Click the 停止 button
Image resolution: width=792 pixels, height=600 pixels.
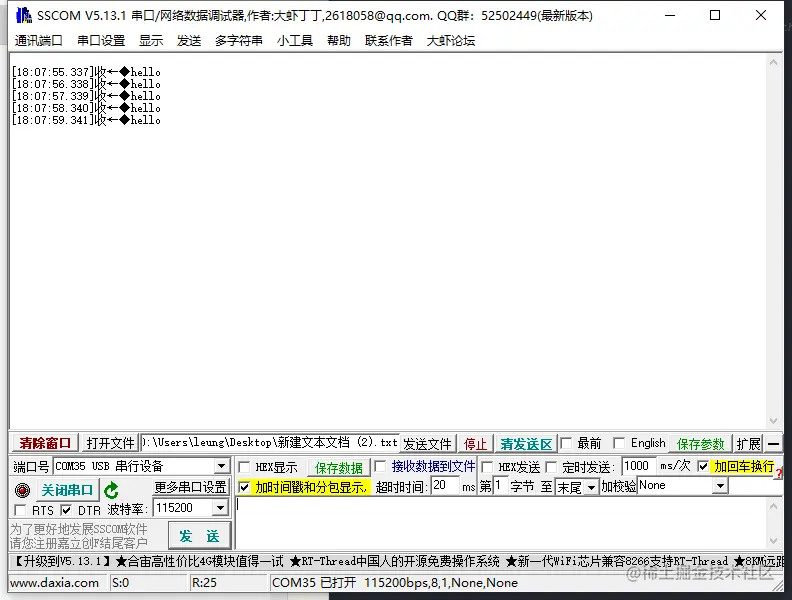[475, 444]
